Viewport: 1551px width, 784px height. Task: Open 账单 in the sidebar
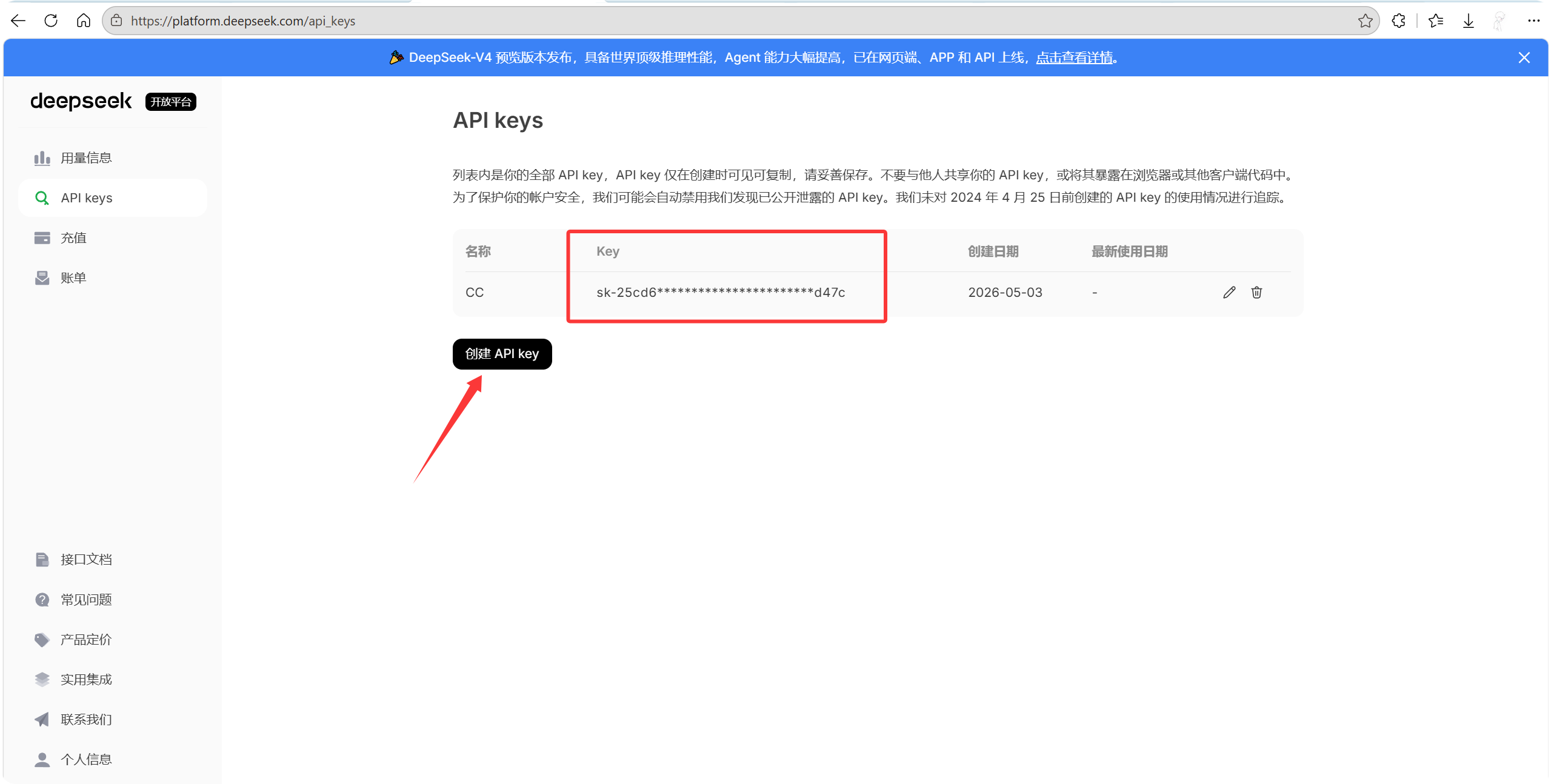(x=113, y=278)
